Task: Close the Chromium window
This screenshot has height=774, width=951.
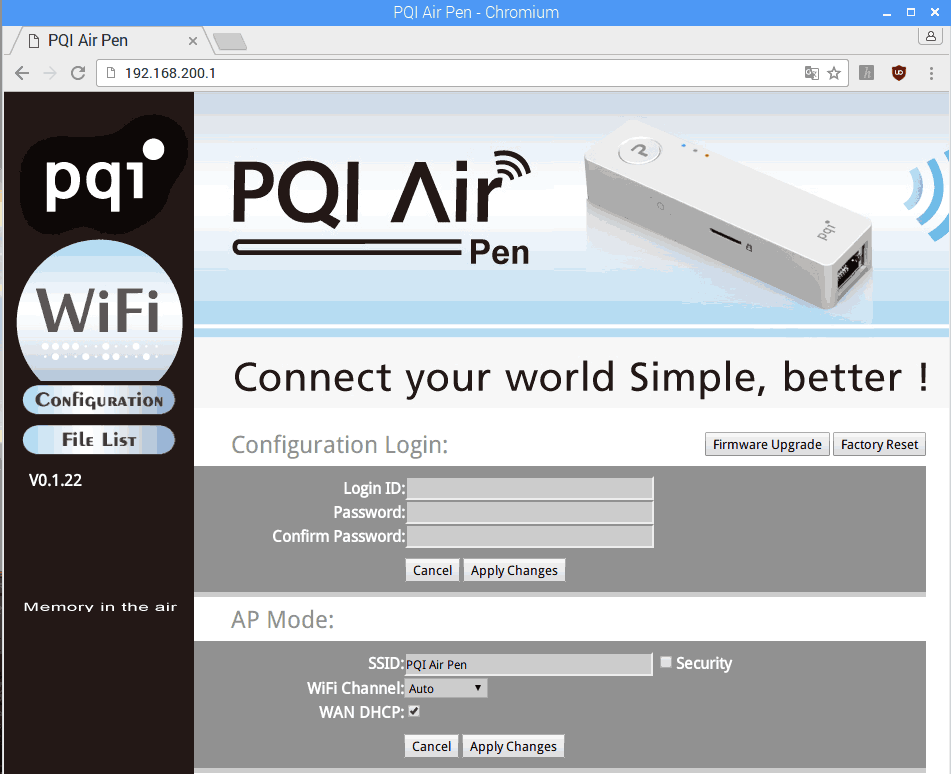Action: pyautogui.click(x=935, y=12)
